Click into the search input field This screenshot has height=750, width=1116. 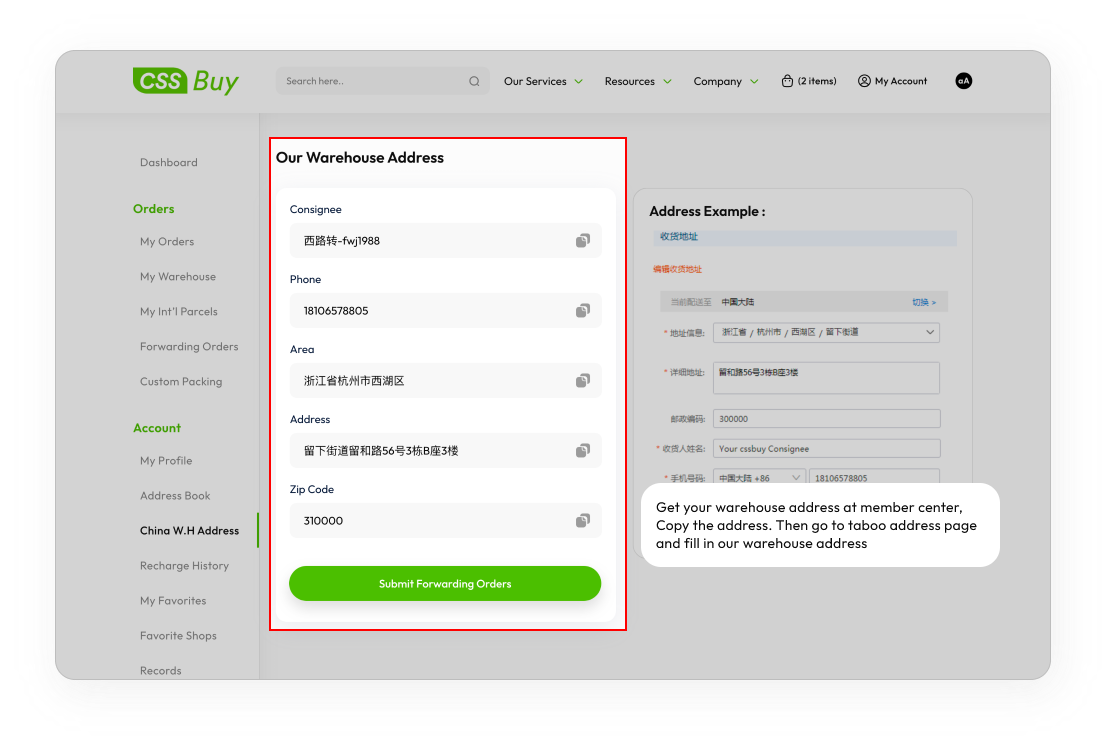click(370, 82)
